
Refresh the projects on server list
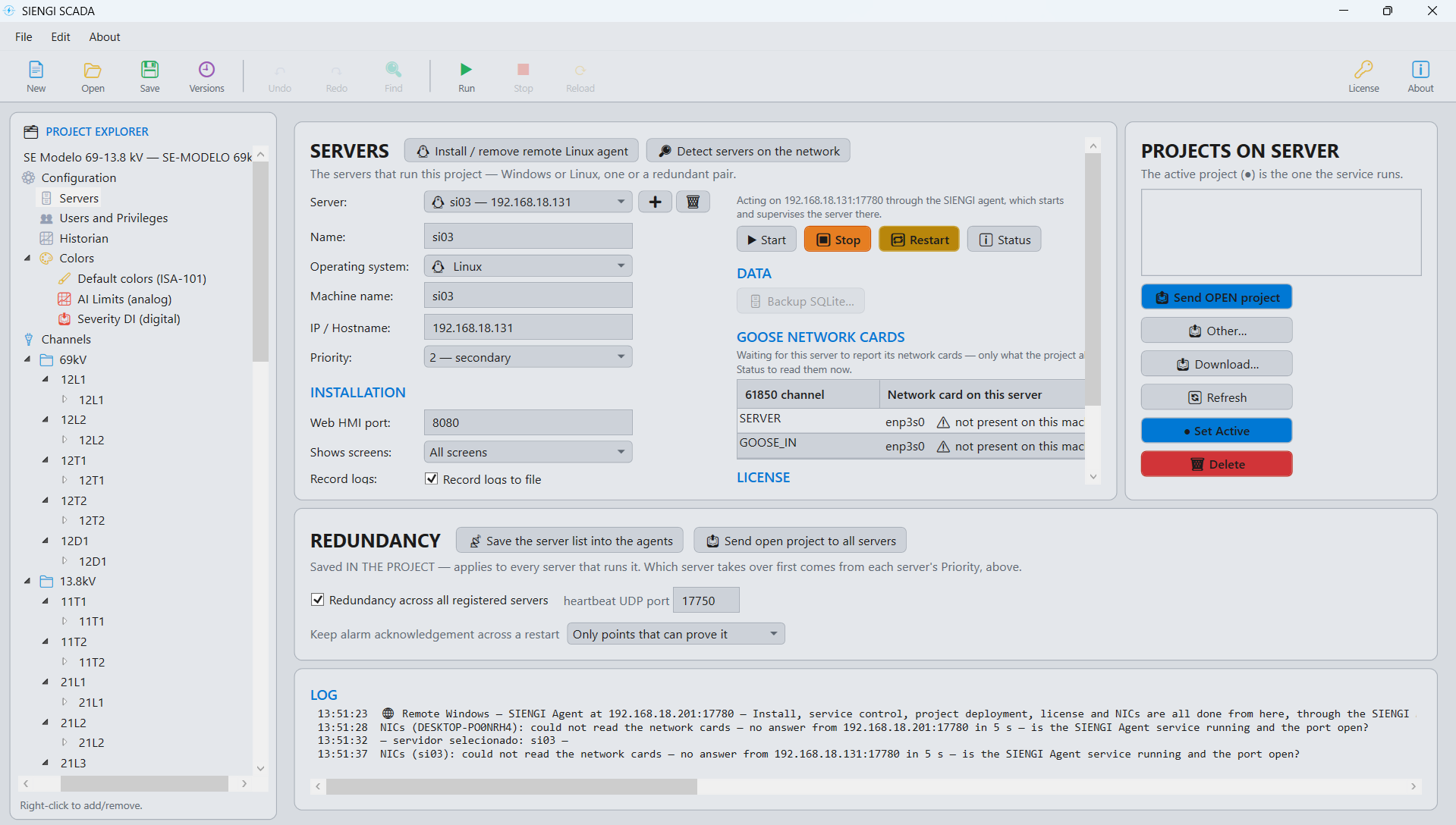[x=1216, y=397]
